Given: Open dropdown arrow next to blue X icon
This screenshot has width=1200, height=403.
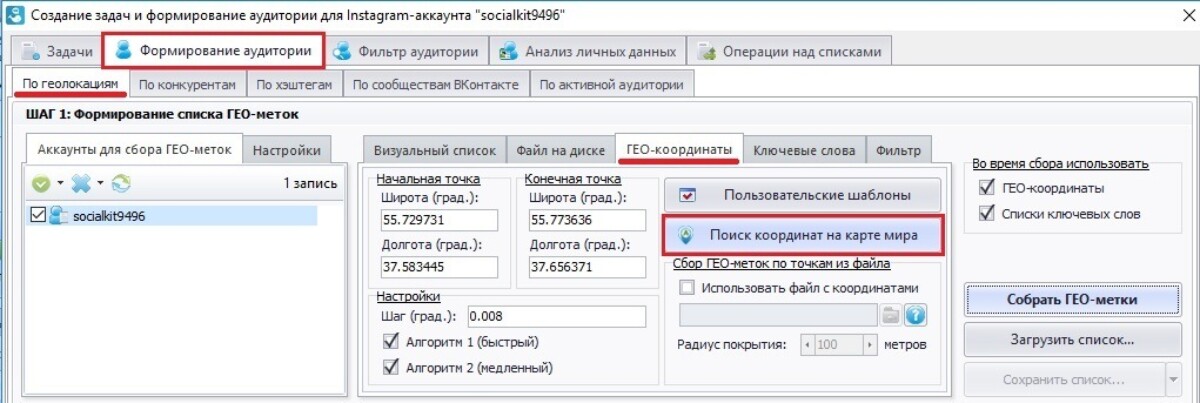Looking at the screenshot, I should point(100,185).
